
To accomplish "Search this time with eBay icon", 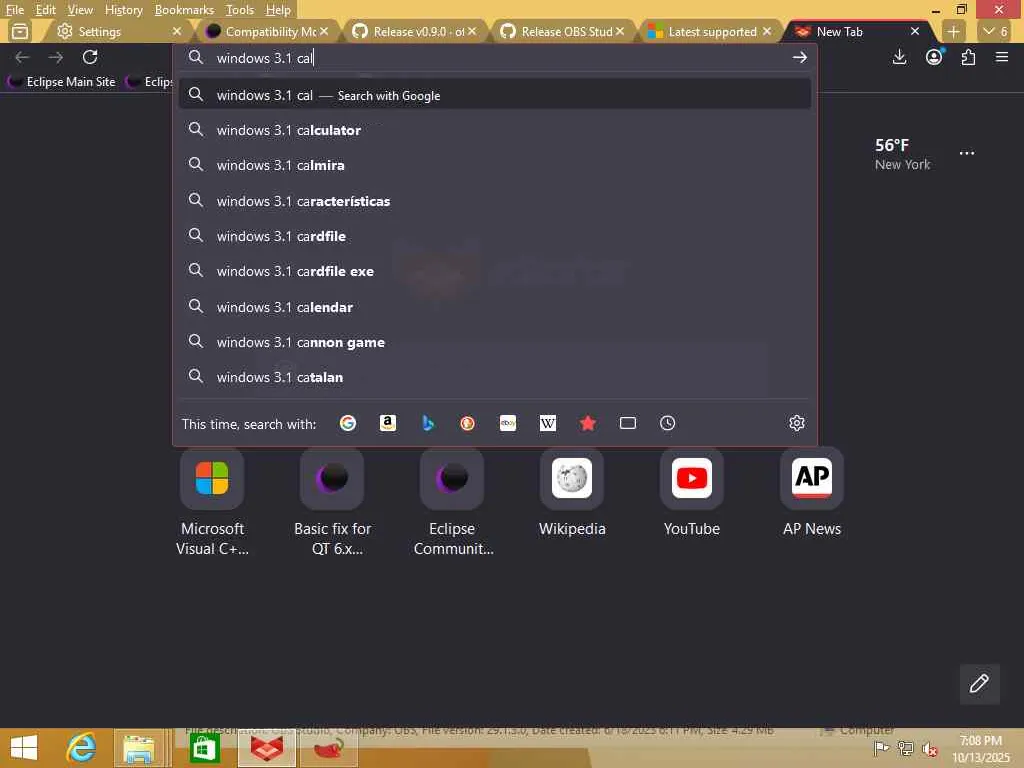I will click(x=508, y=423).
